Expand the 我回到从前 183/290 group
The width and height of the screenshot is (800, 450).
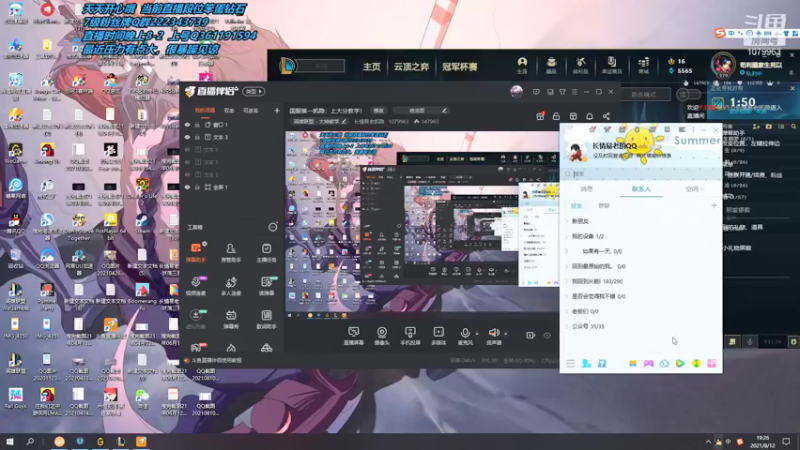(566, 281)
